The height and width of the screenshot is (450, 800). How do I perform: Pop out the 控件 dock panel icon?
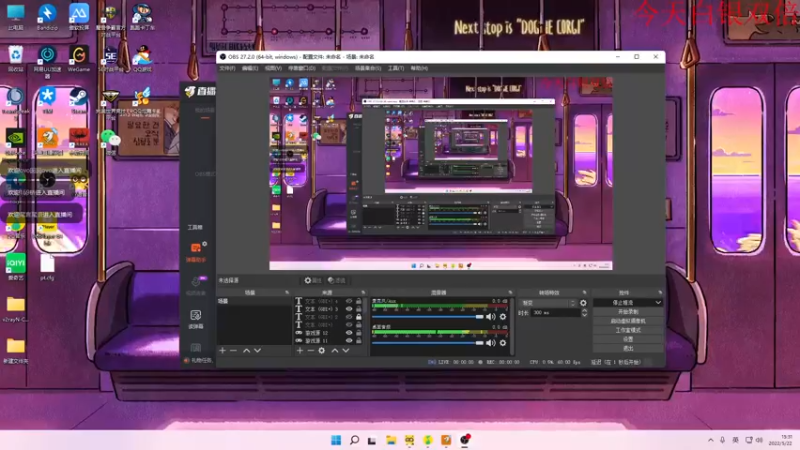tap(660, 292)
